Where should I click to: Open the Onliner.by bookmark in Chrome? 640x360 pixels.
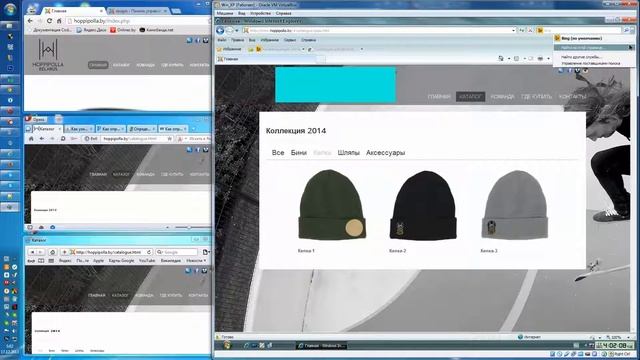[123, 30]
